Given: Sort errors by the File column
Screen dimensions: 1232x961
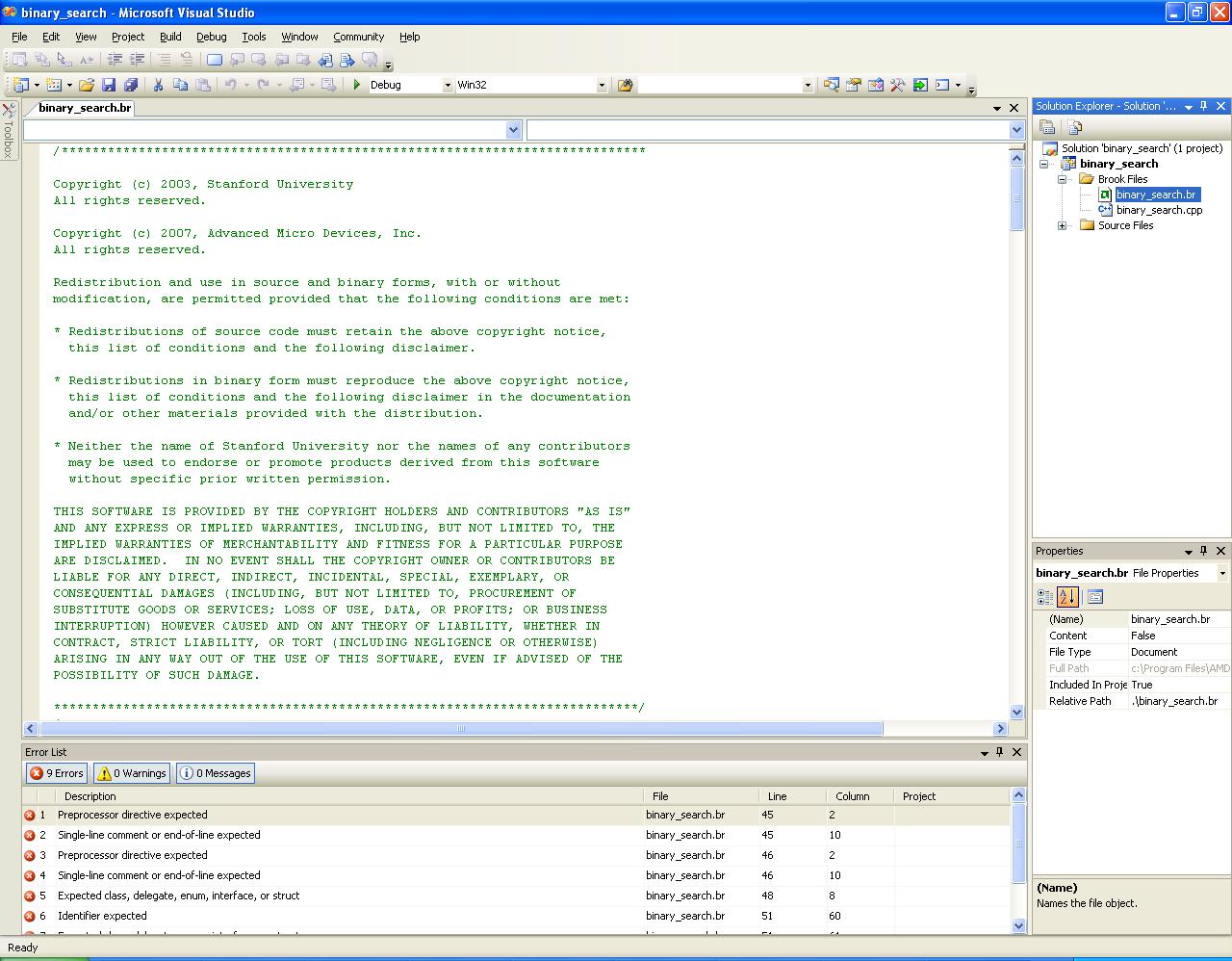Looking at the screenshot, I should click(x=702, y=796).
